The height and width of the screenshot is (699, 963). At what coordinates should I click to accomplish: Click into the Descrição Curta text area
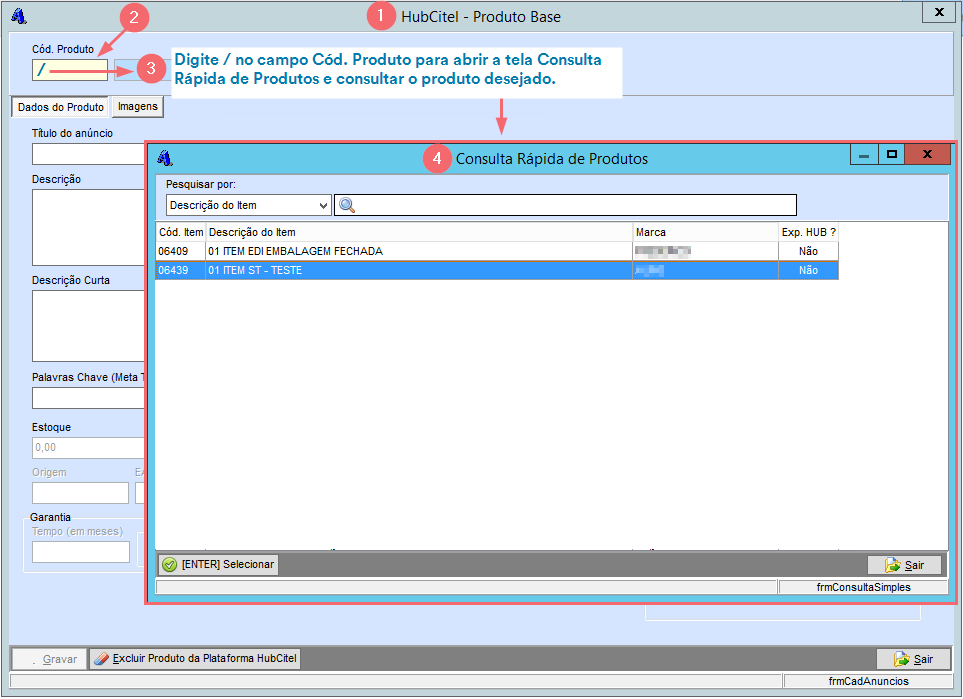click(x=88, y=326)
